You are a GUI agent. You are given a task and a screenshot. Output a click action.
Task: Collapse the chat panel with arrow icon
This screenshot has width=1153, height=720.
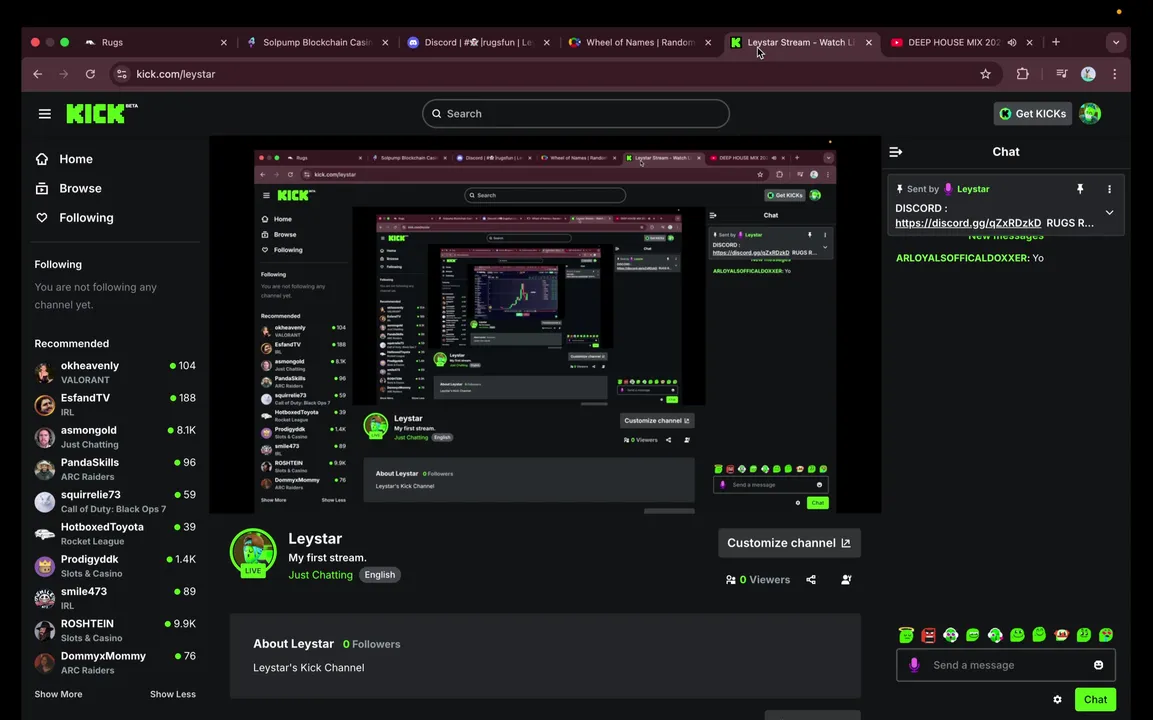coord(895,152)
